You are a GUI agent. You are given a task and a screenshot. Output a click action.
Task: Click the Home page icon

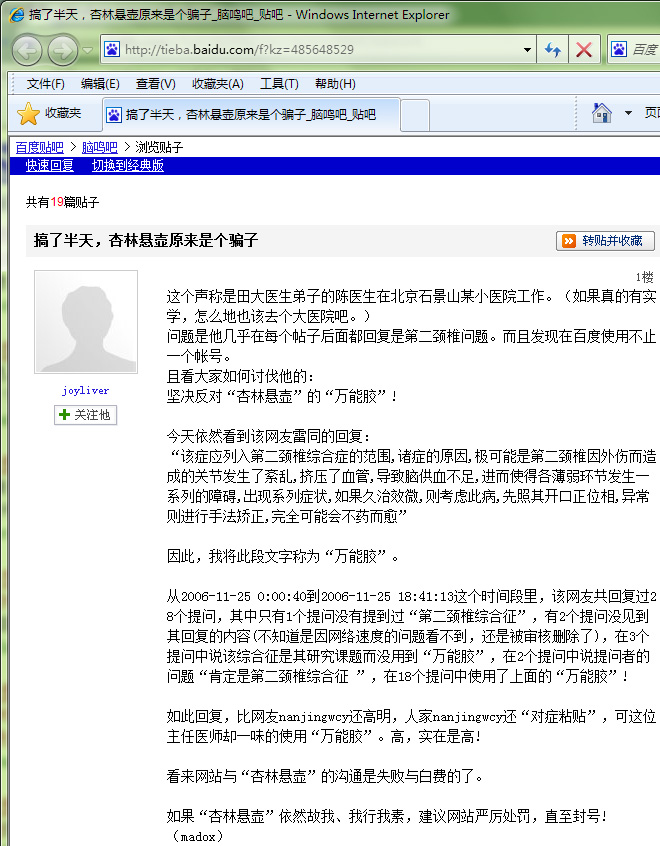tap(602, 113)
